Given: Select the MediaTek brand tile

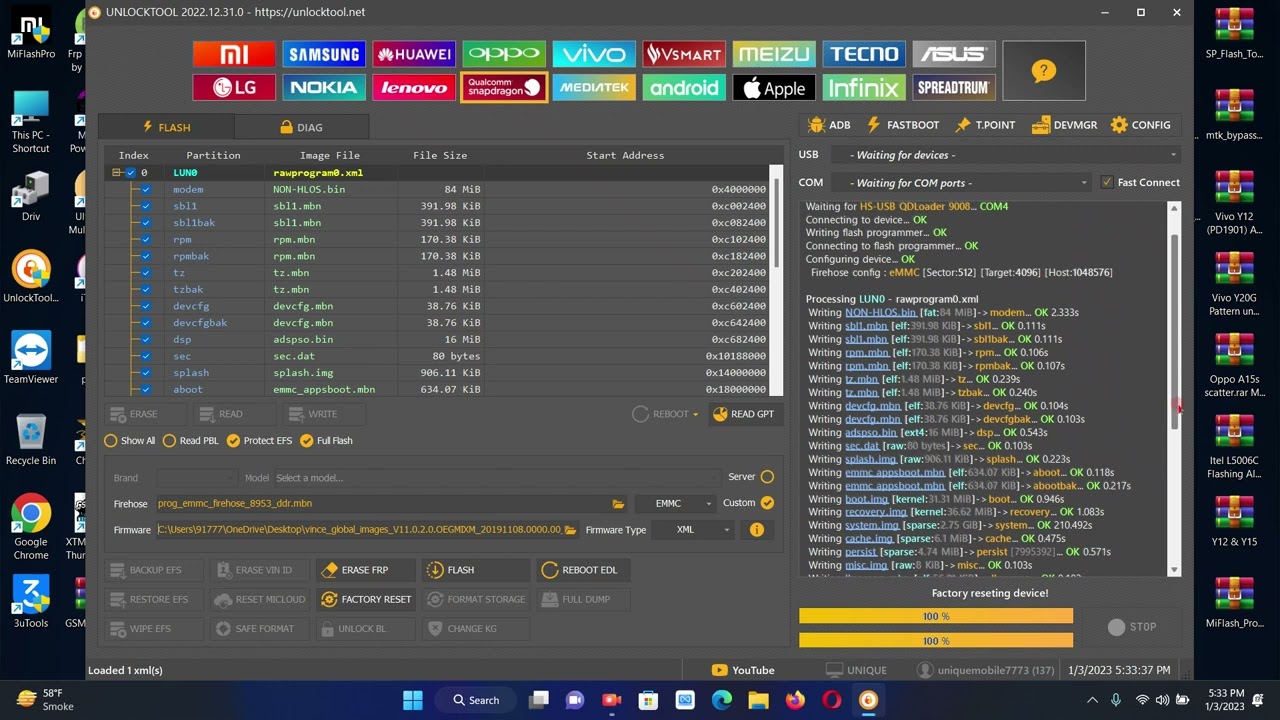Looking at the screenshot, I should point(594,88).
